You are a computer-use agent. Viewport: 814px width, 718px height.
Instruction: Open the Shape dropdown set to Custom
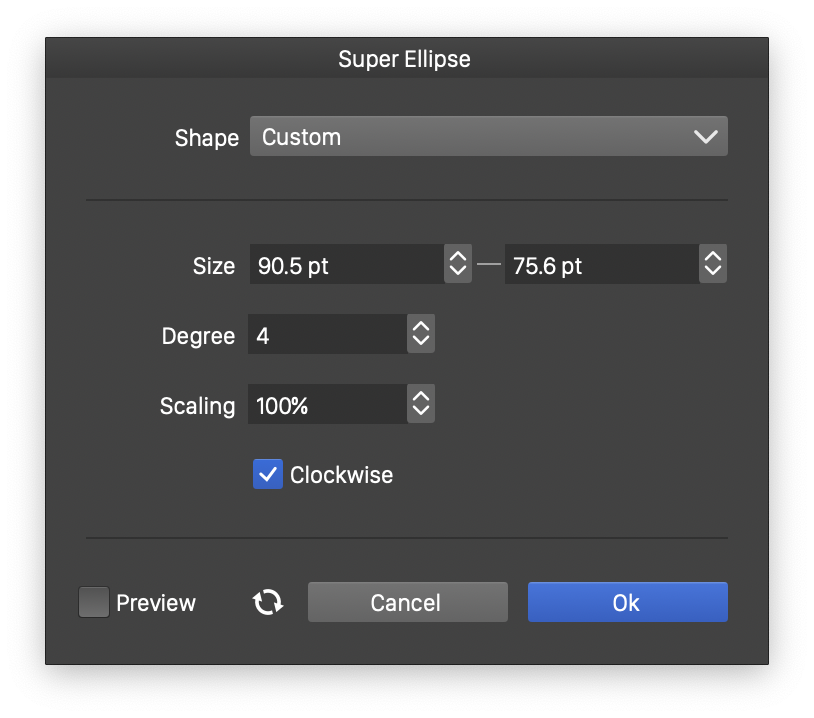coord(488,137)
